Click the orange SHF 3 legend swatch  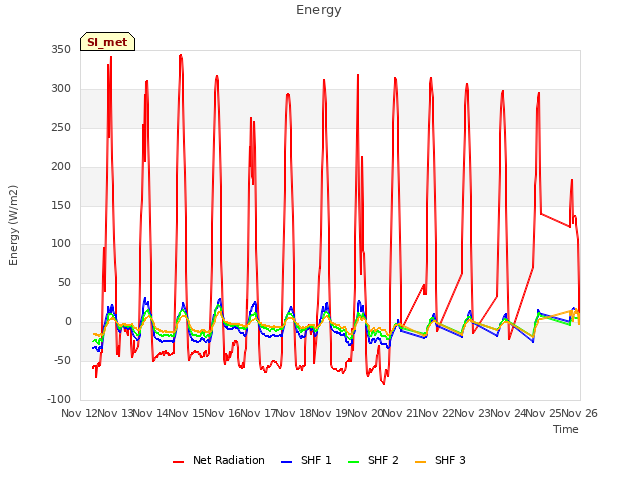420,462
